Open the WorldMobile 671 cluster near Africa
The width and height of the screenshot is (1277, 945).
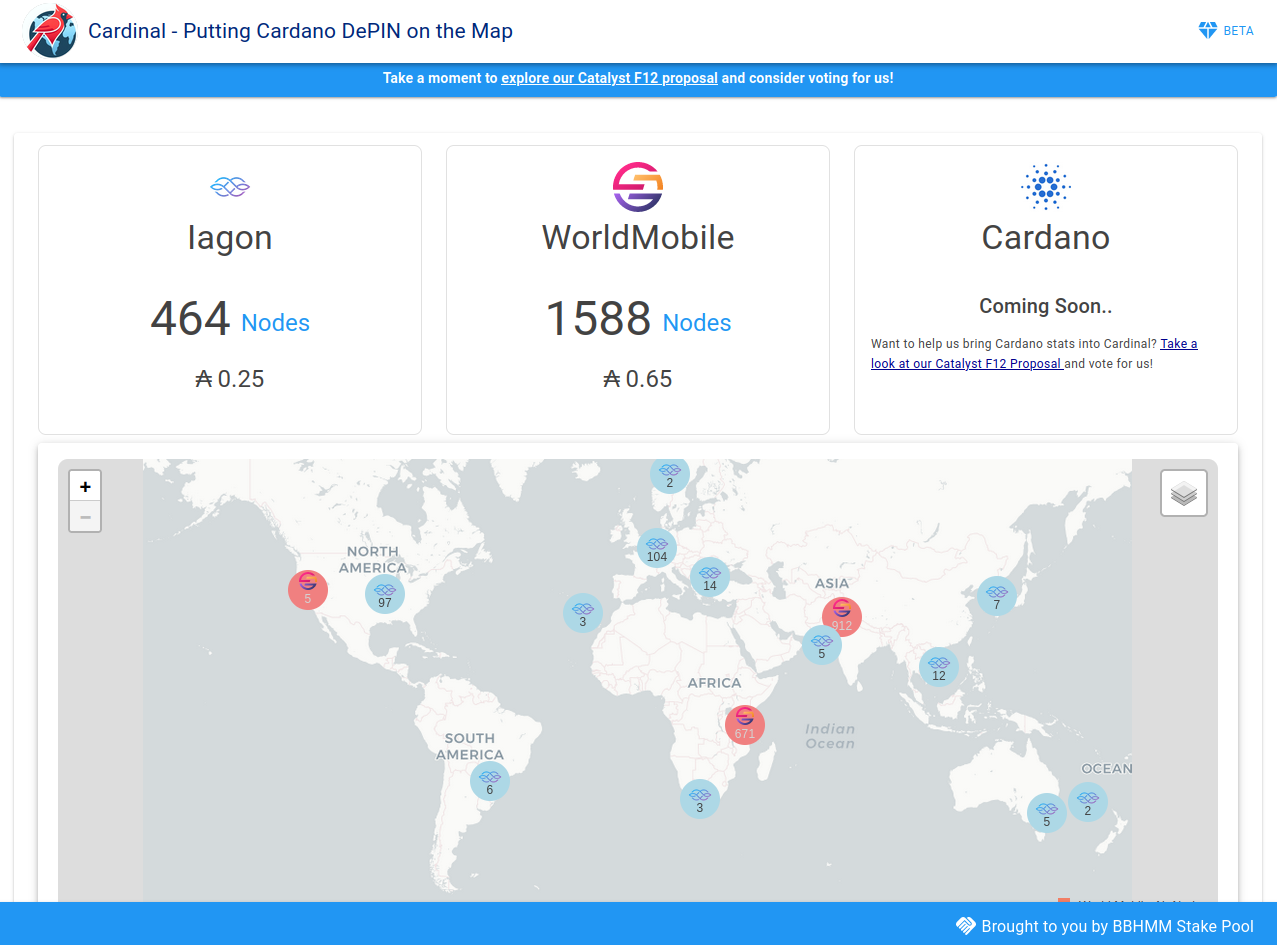pos(744,724)
